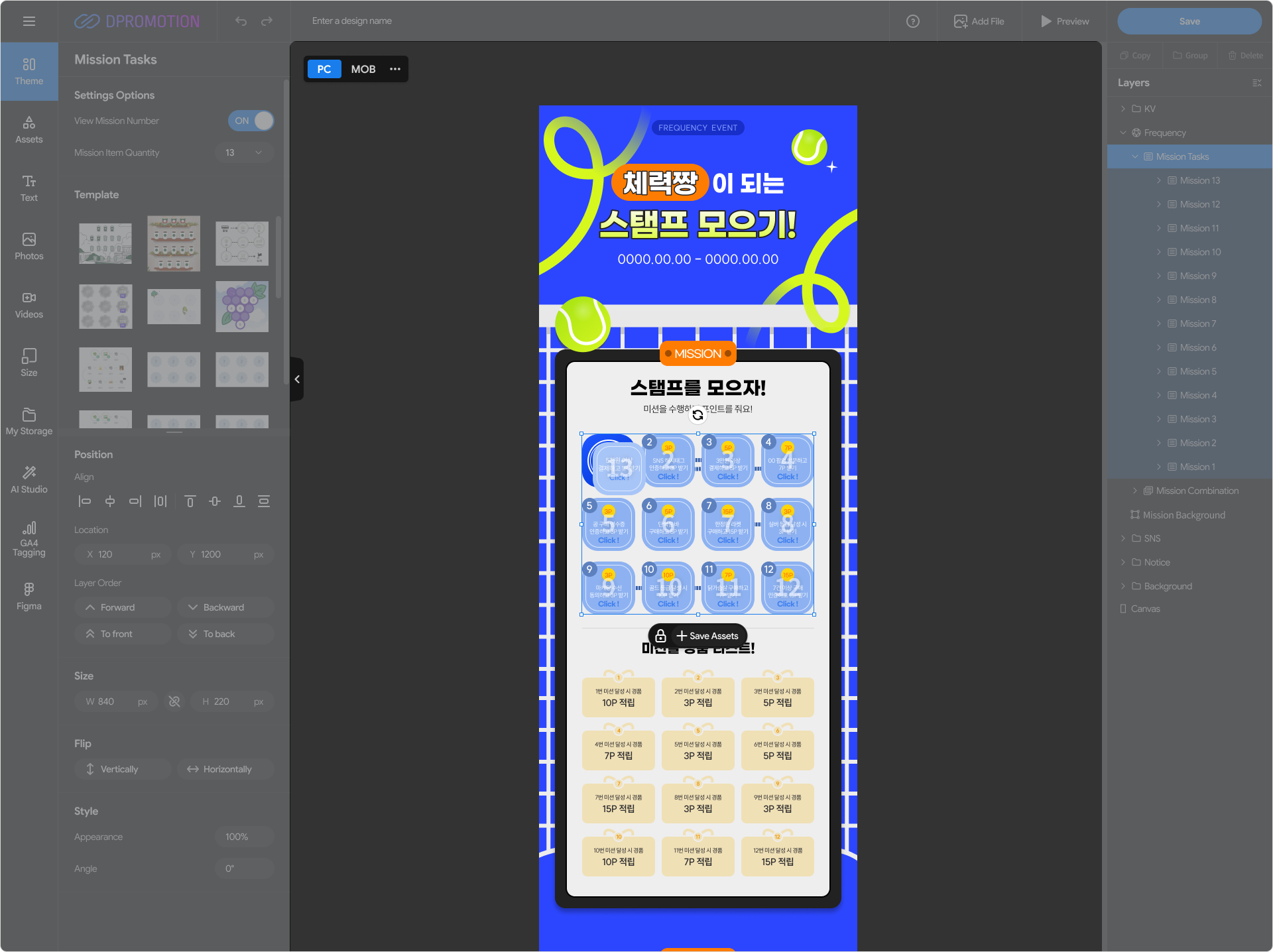Align selection to top edge
1273x952 pixels.
coord(190,501)
